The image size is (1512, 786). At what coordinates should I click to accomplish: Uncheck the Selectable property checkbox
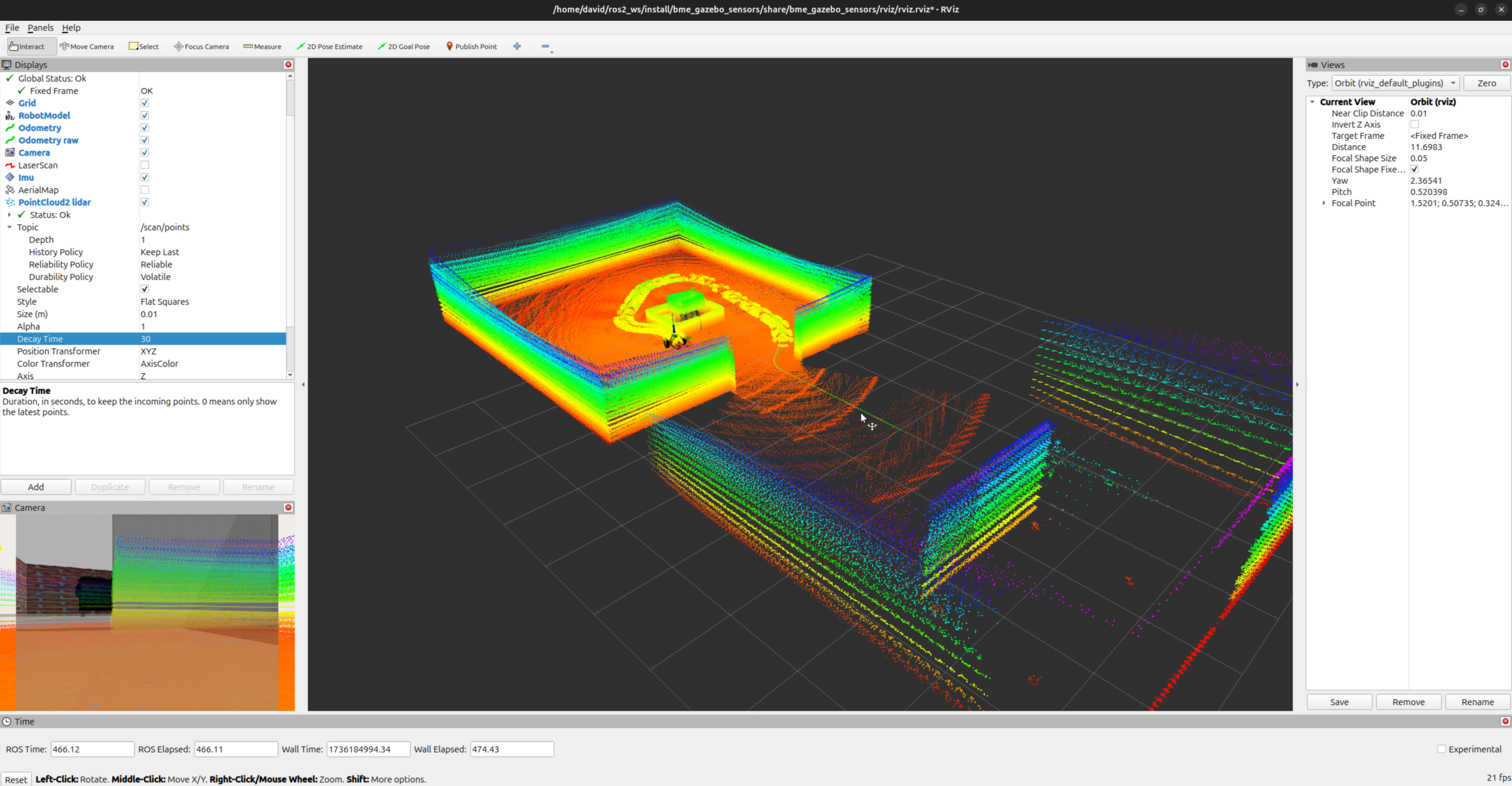pyautogui.click(x=145, y=289)
